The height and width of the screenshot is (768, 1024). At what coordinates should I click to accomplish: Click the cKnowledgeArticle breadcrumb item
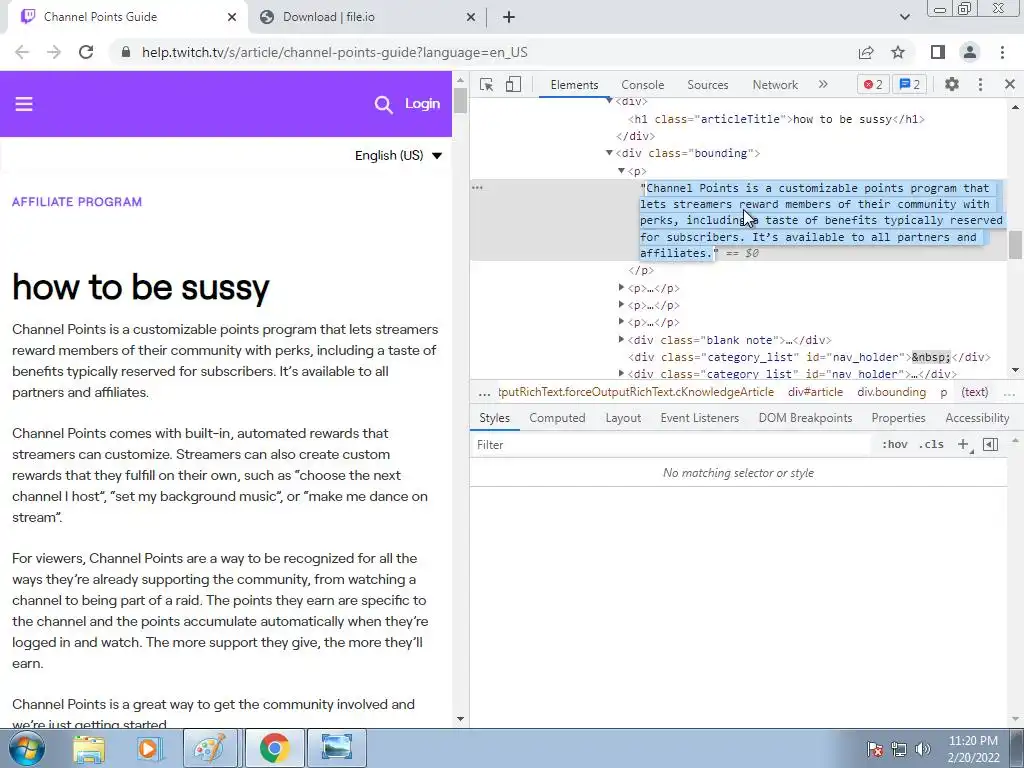pyautogui.click(x=635, y=392)
